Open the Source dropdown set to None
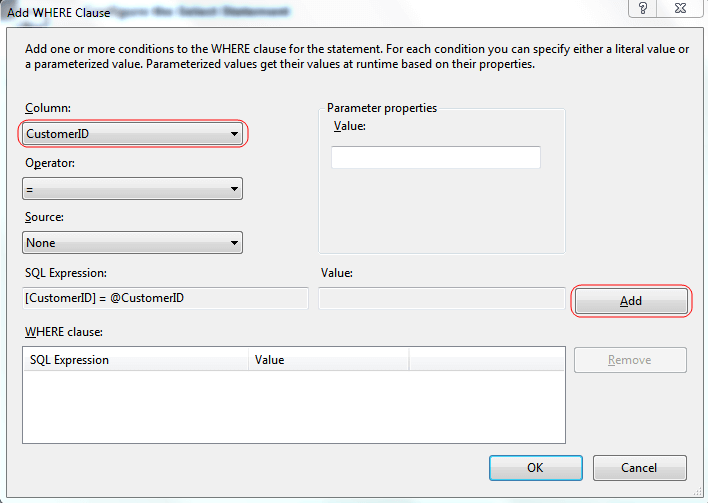 click(x=132, y=242)
